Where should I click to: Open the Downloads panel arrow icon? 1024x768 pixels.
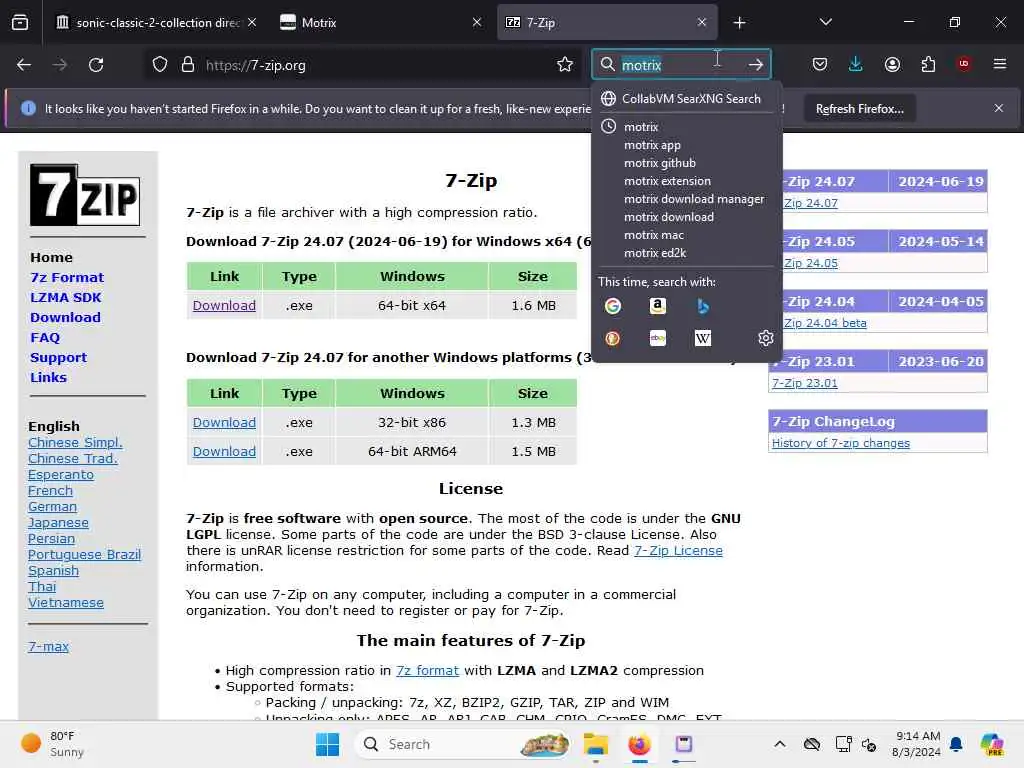pyautogui.click(x=856, y=64)
